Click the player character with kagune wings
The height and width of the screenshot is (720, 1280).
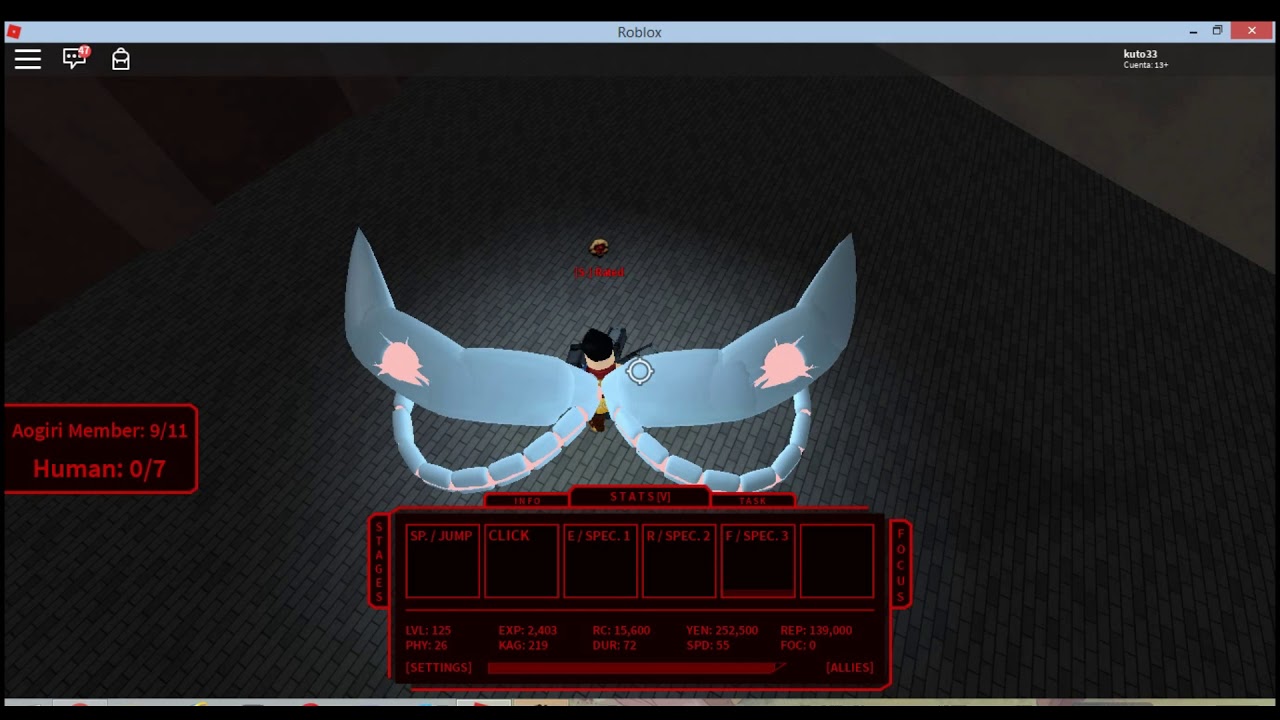click(598, 380)
